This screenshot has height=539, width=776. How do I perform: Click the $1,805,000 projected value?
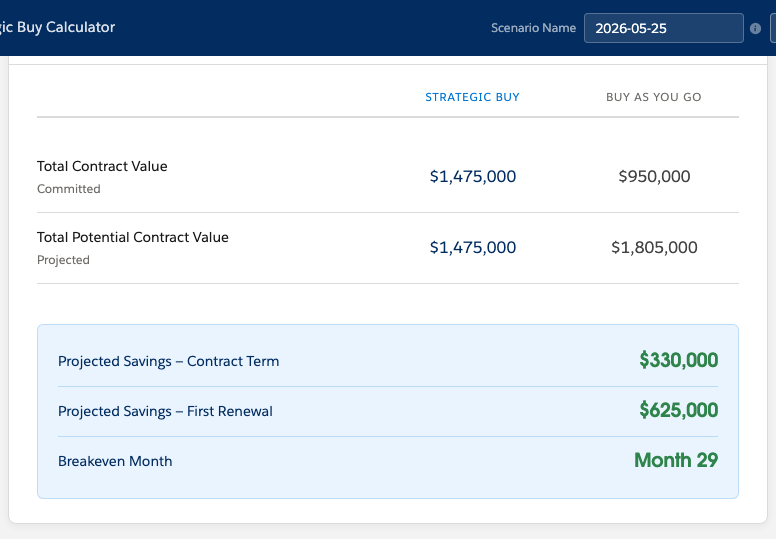654,247
